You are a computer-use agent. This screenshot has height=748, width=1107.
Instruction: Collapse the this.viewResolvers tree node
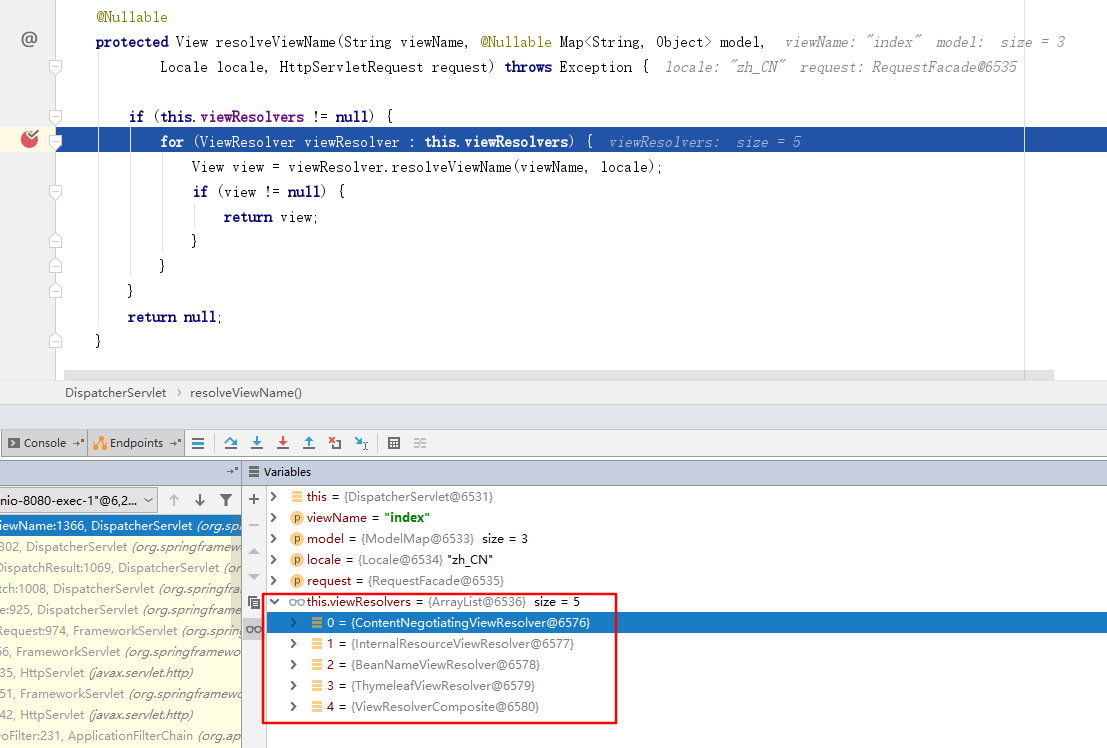pyautogui.click(x=275, y=602)
